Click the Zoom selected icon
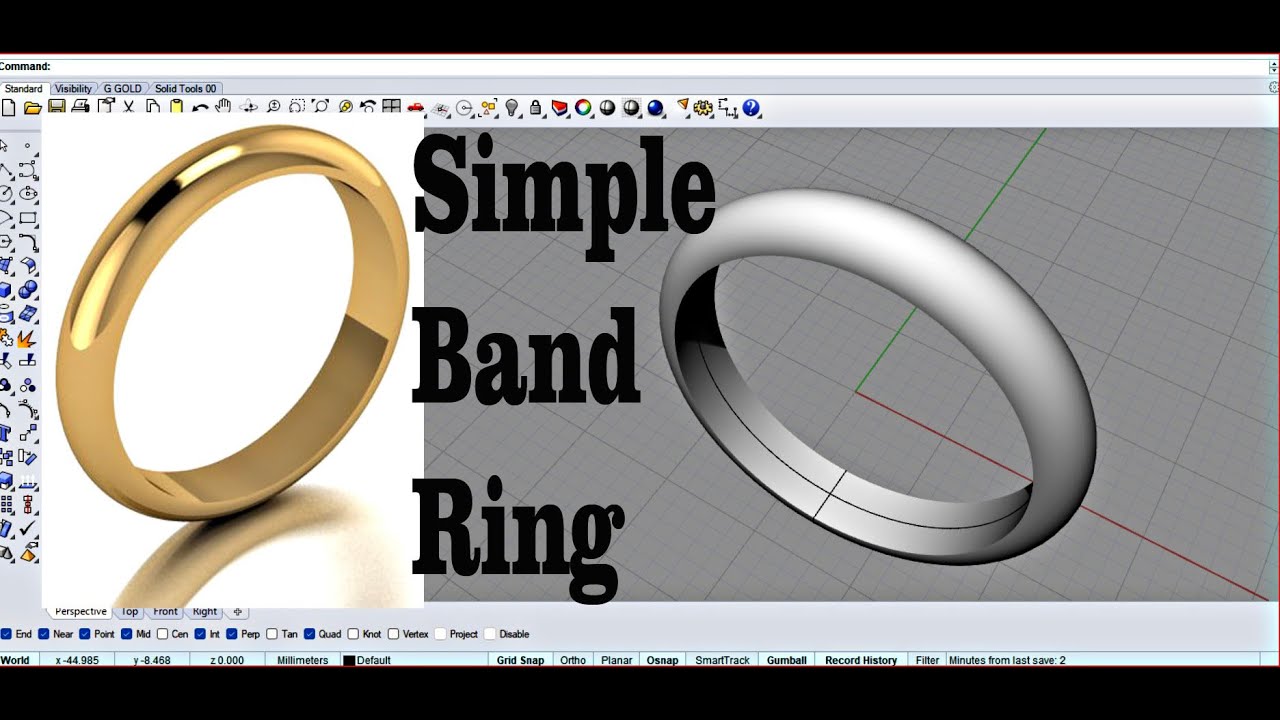 pos(345,107)
